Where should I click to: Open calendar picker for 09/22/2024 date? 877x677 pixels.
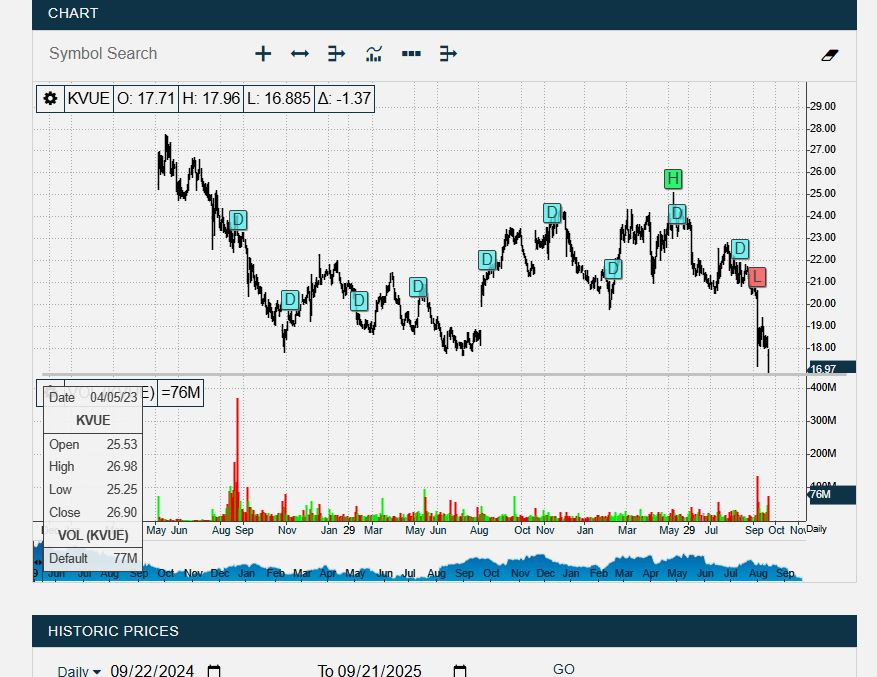pos(214,670)
